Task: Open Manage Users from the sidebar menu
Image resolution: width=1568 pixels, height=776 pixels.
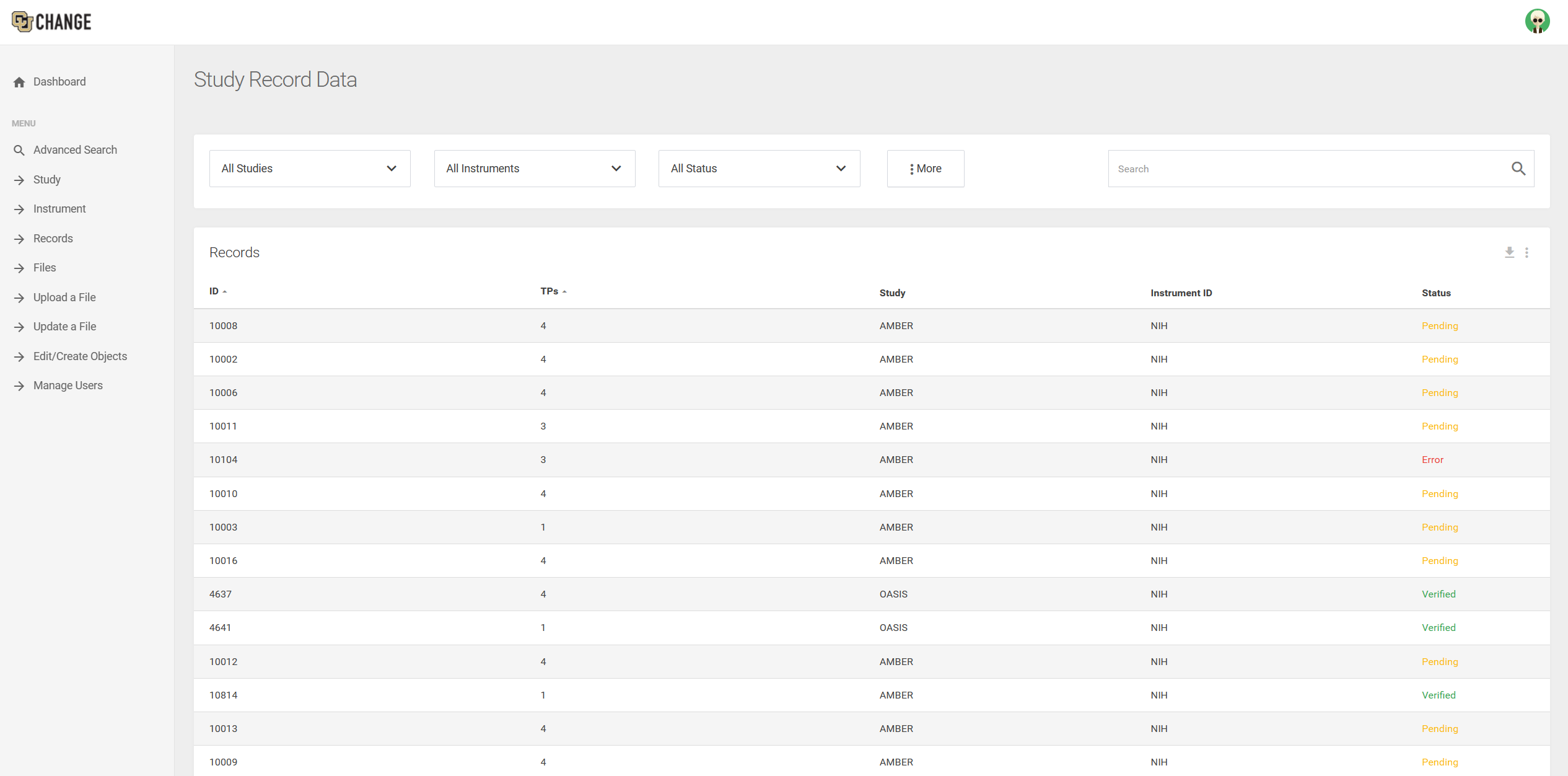Action: pyautogui.click(x=68, y=385)
